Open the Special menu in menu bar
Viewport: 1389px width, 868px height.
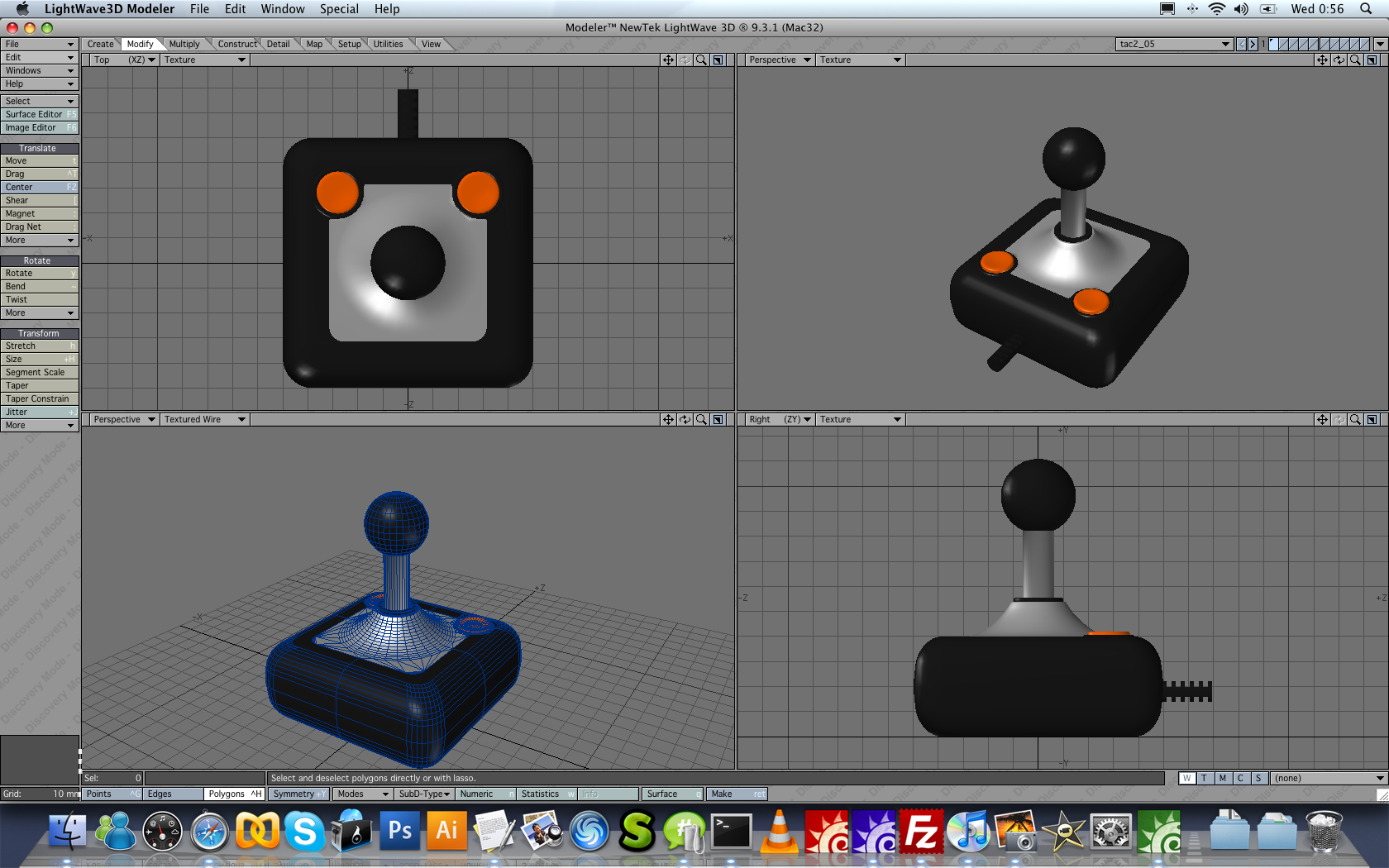(339, 9)
